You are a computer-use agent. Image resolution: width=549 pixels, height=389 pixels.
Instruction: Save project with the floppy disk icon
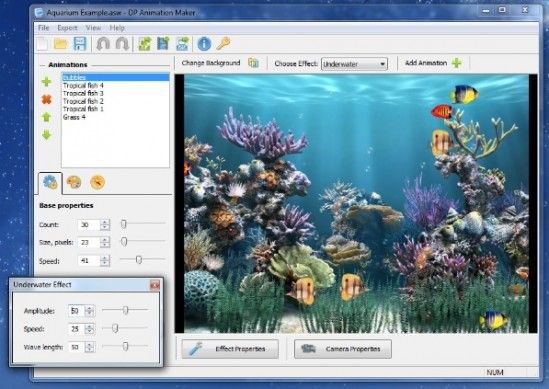[x=80, y=44]
